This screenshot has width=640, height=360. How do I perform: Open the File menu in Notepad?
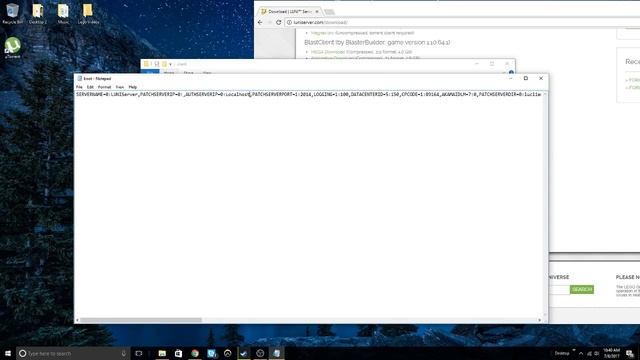(79, 87)
